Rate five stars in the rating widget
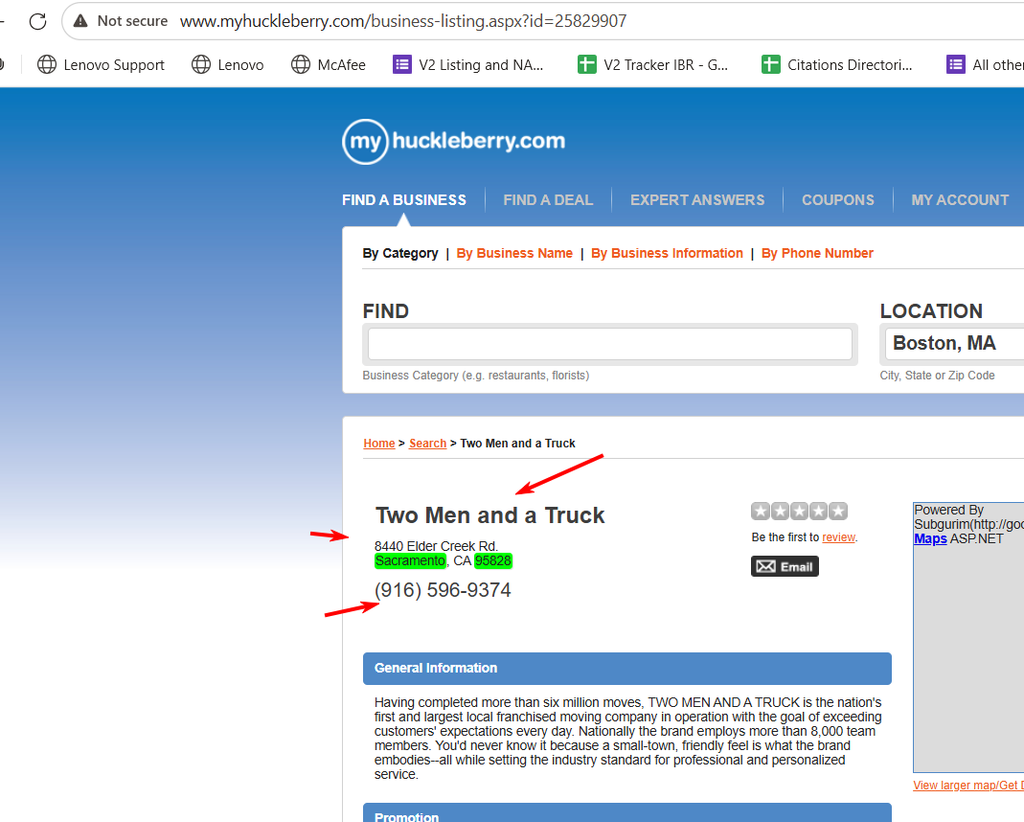This screenshot has height=822, width=1024. tap(839, 511)
